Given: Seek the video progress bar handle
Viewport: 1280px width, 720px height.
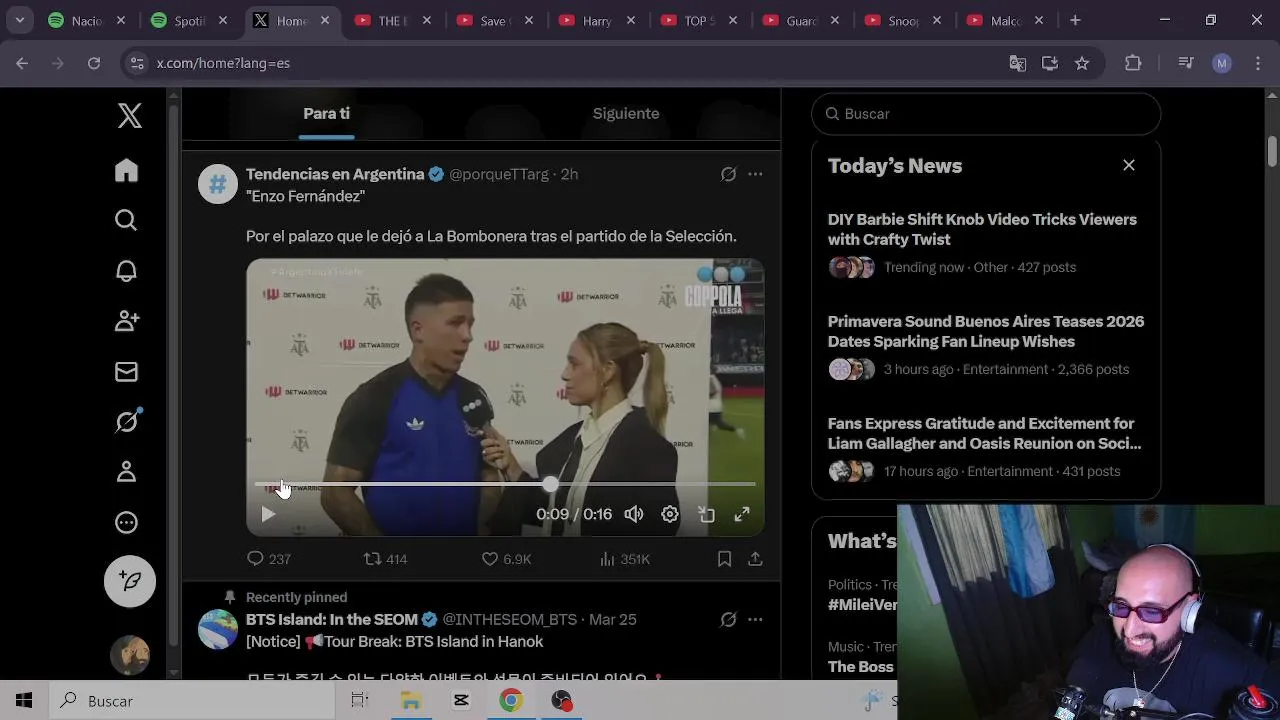Looking at the screenshot, I should 550,484.
